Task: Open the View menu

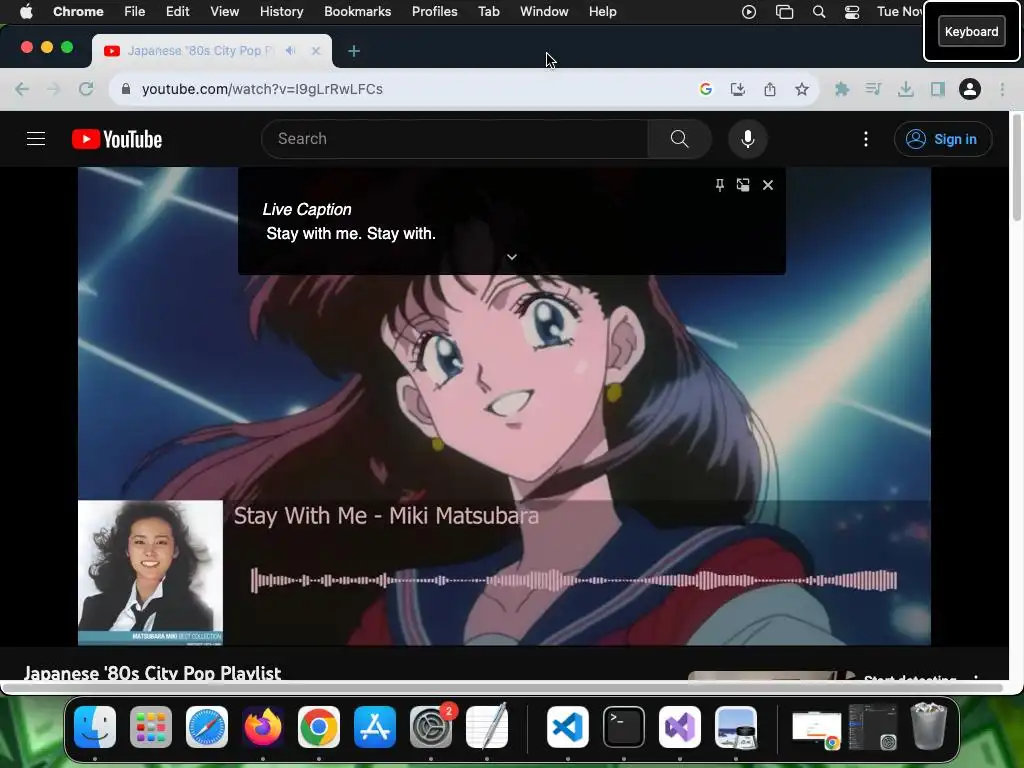Action: pyautogui.click(x=224, y=12)
